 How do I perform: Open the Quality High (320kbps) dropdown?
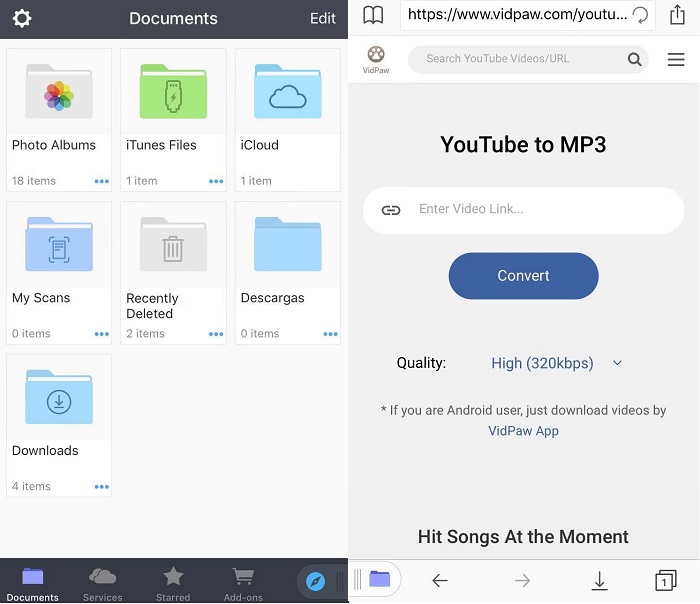tap(557, 363)
